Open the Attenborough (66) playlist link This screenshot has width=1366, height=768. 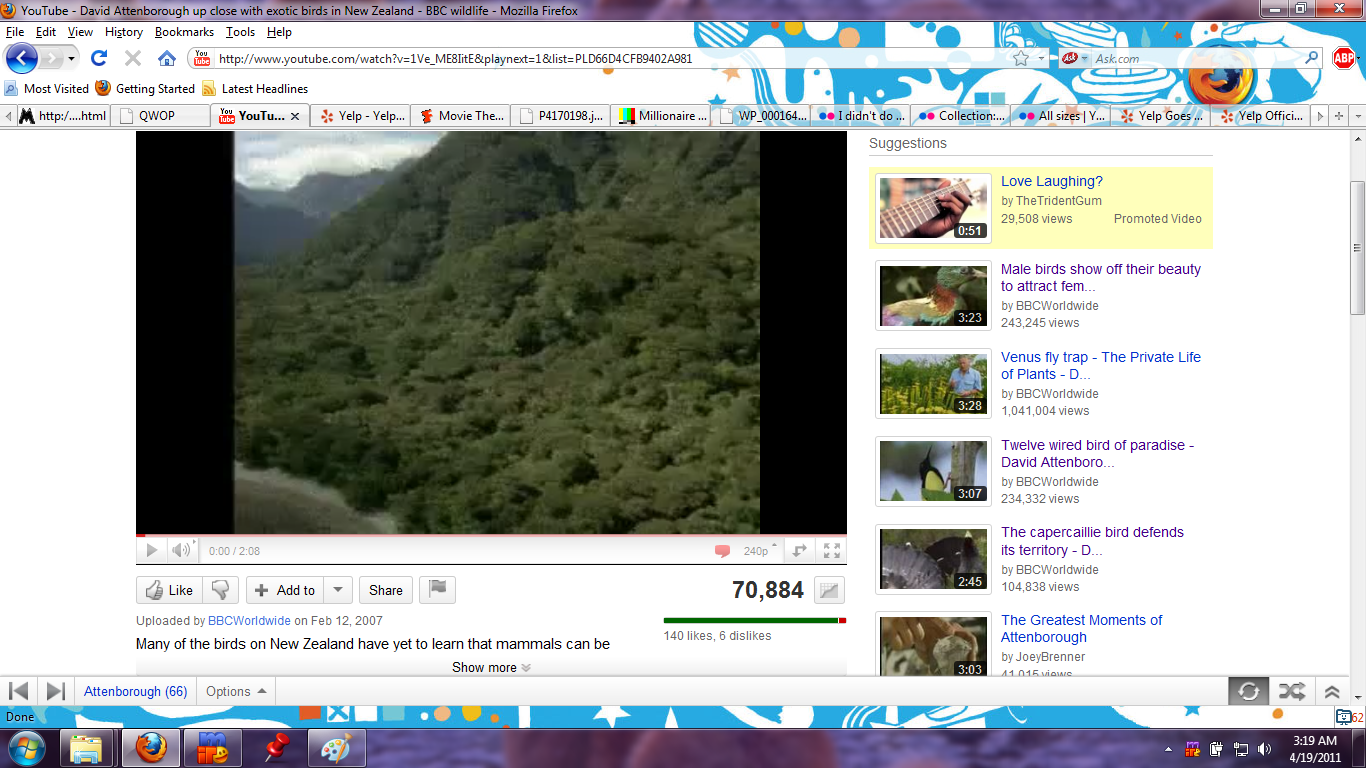pyautogui.click(x=136, y=691)
